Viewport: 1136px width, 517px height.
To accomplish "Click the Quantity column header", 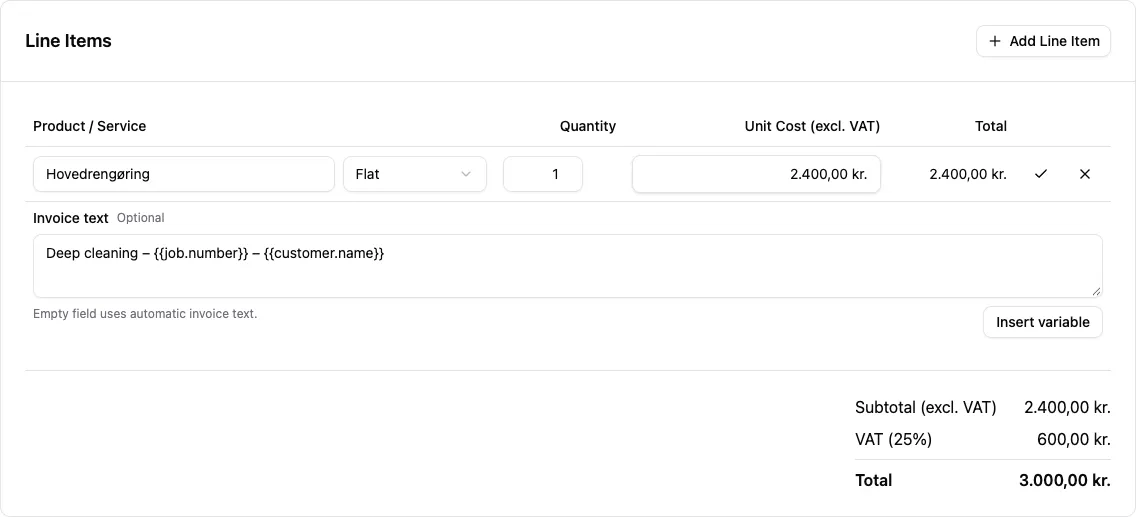I will click(588, 126).
